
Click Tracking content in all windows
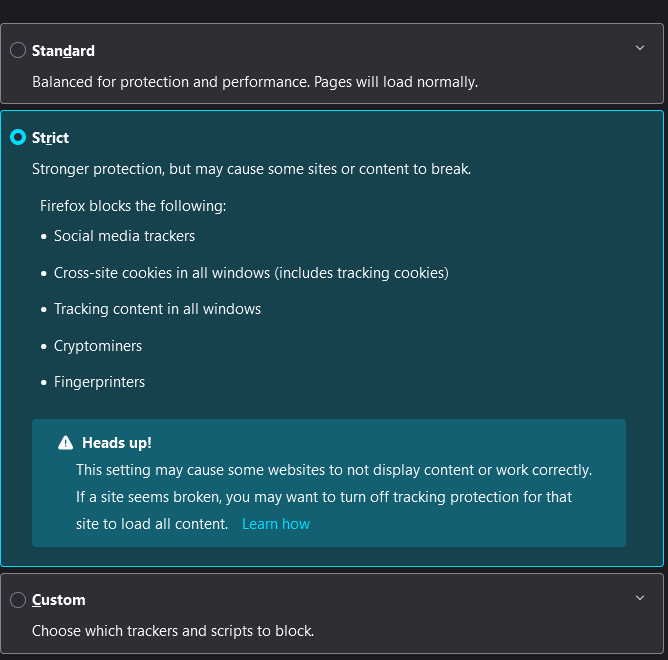coord(157,309)
